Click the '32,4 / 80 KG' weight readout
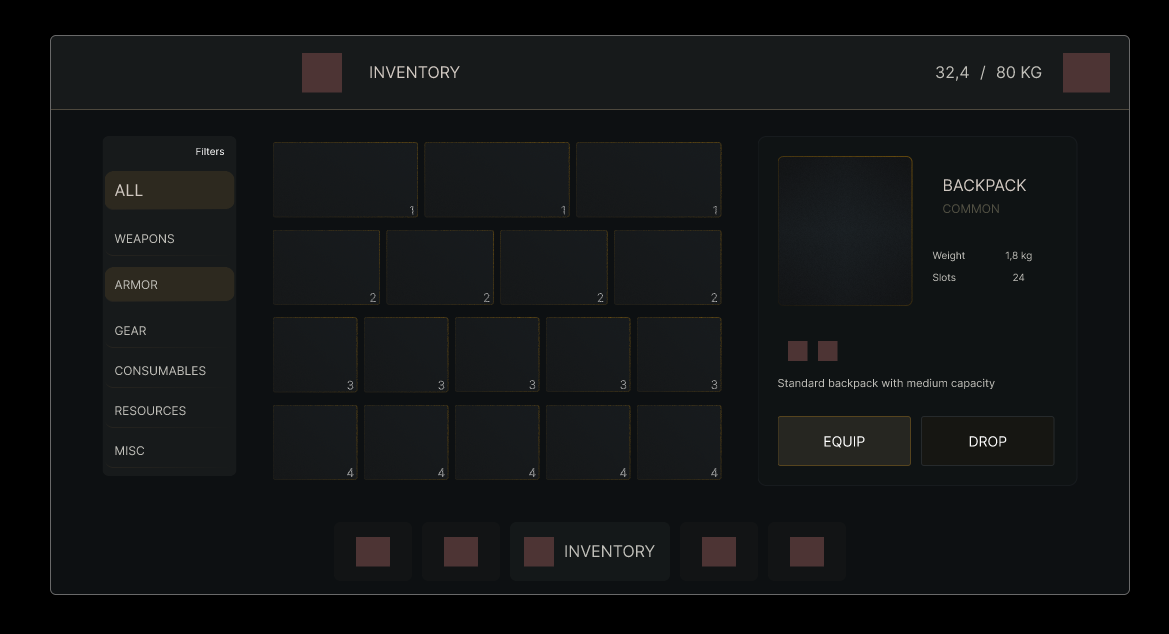This screenshot has width=1169, height=634. coord(989,72)
